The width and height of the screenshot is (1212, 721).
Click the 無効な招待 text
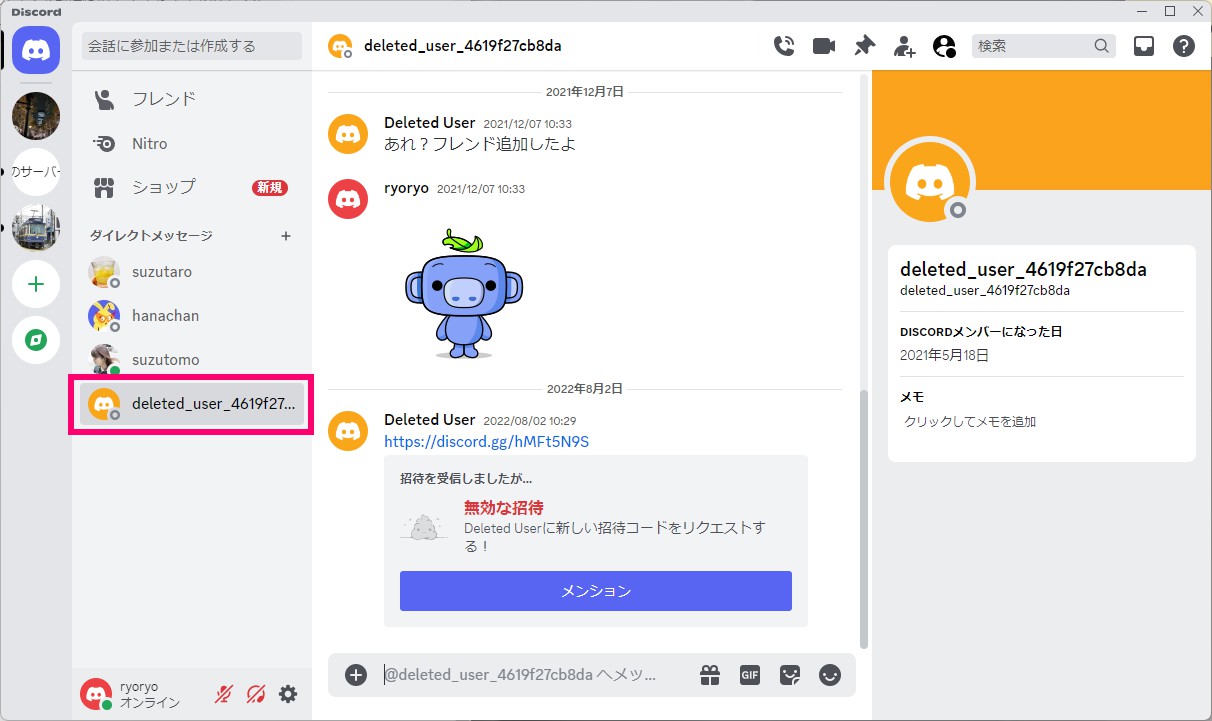point(504,508)
